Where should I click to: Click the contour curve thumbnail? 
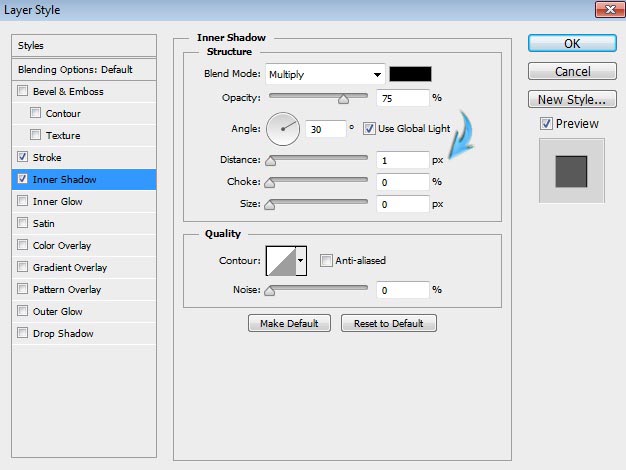click(281, 260)
